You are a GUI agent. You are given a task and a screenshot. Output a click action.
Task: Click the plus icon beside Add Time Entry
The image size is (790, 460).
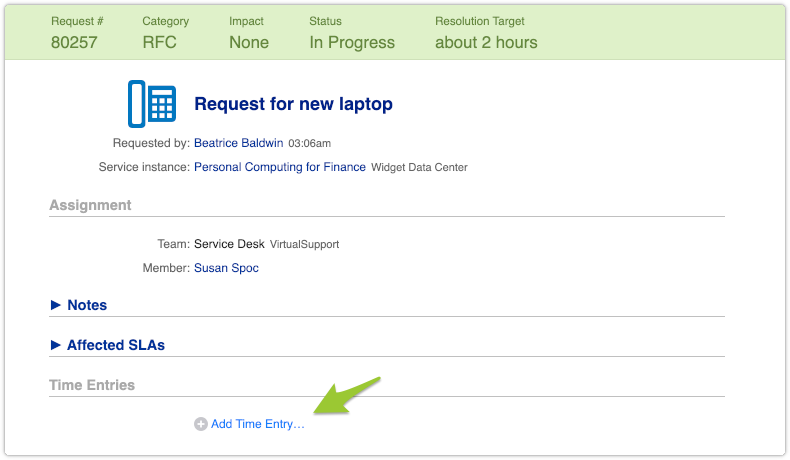coord(201,424)
